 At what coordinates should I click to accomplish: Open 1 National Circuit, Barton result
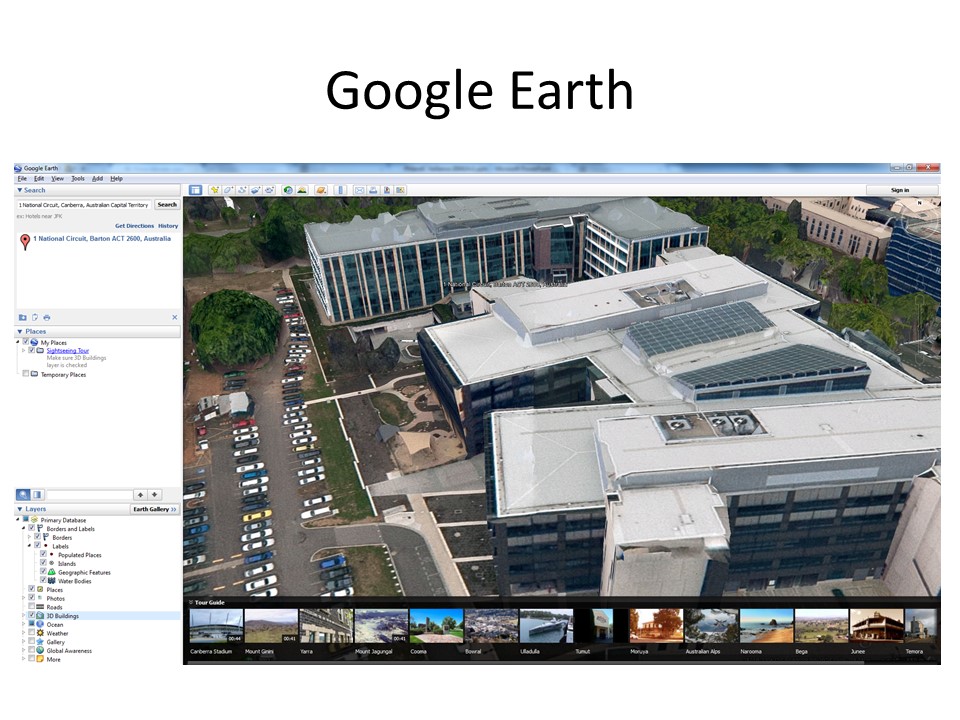click(x=102, y=239)
